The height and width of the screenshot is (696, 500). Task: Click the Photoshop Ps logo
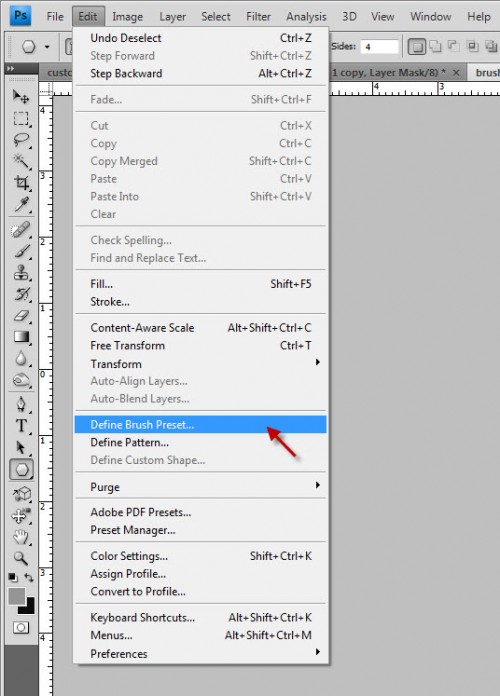tap(20, 16)
